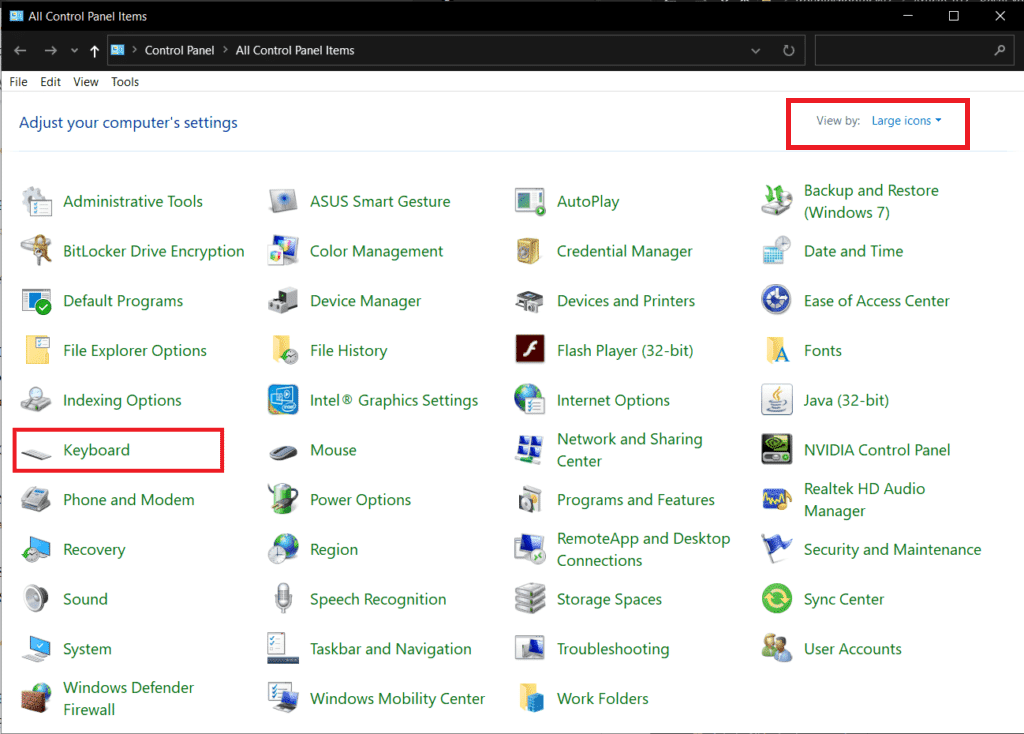Open the address bar history dropdown
The height and width of the screenshot is (734, 1024).
(x=756, y=50)
